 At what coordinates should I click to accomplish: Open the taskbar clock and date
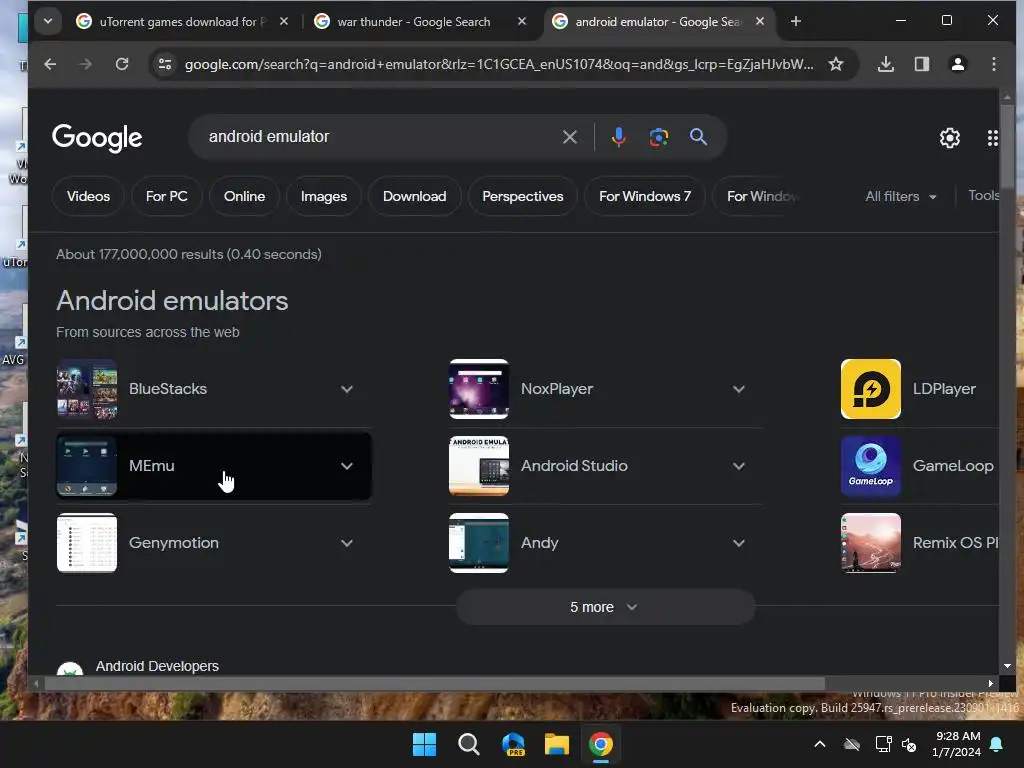[957, 744]
